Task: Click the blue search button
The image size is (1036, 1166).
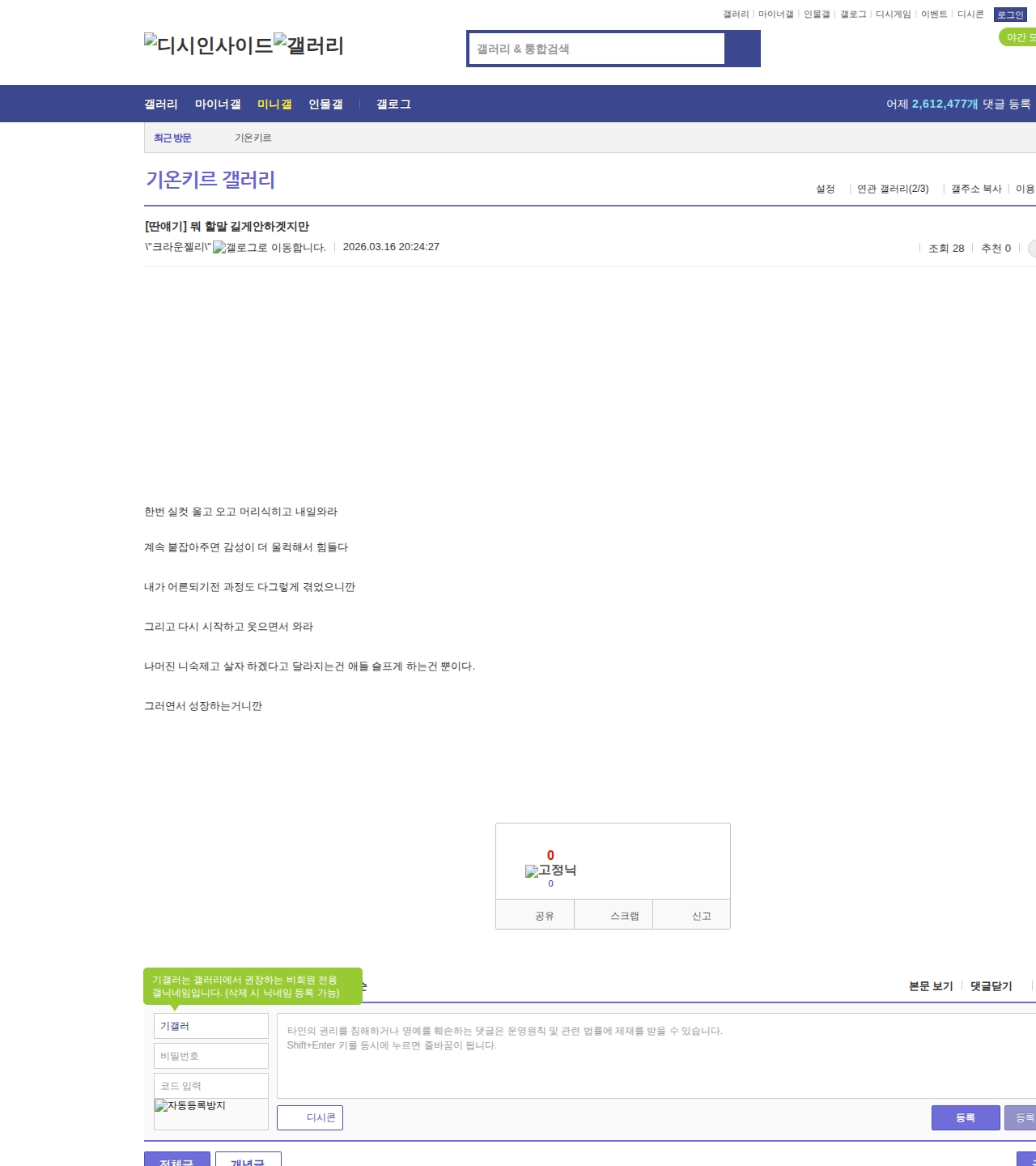Action: pyautogui.click(x=742, y=49)
